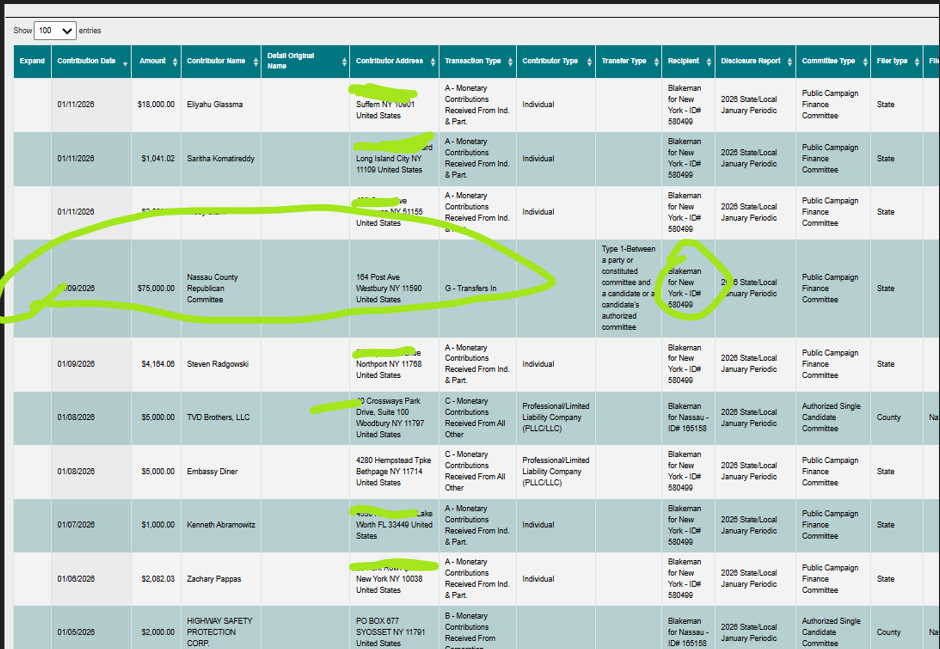Click the Filer type column header
The image size is (940, 649).
pyautogui.click(x=891, y=61)
